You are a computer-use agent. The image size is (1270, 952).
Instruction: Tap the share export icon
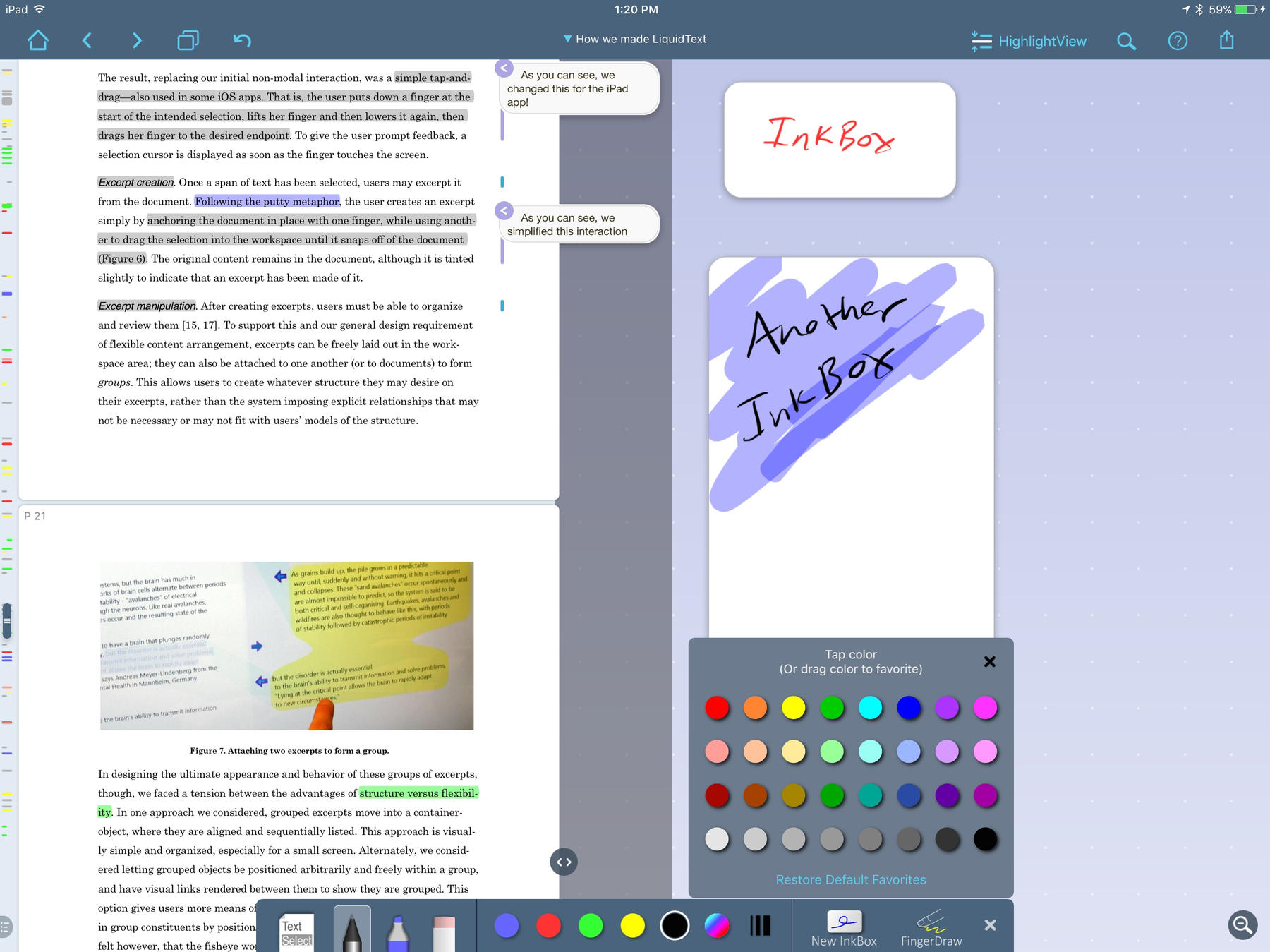pos(1227,40)
